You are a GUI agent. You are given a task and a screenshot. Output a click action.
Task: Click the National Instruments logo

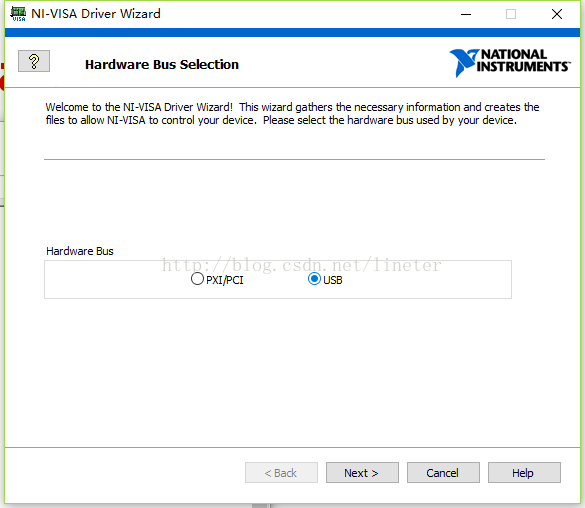point(509,63)
